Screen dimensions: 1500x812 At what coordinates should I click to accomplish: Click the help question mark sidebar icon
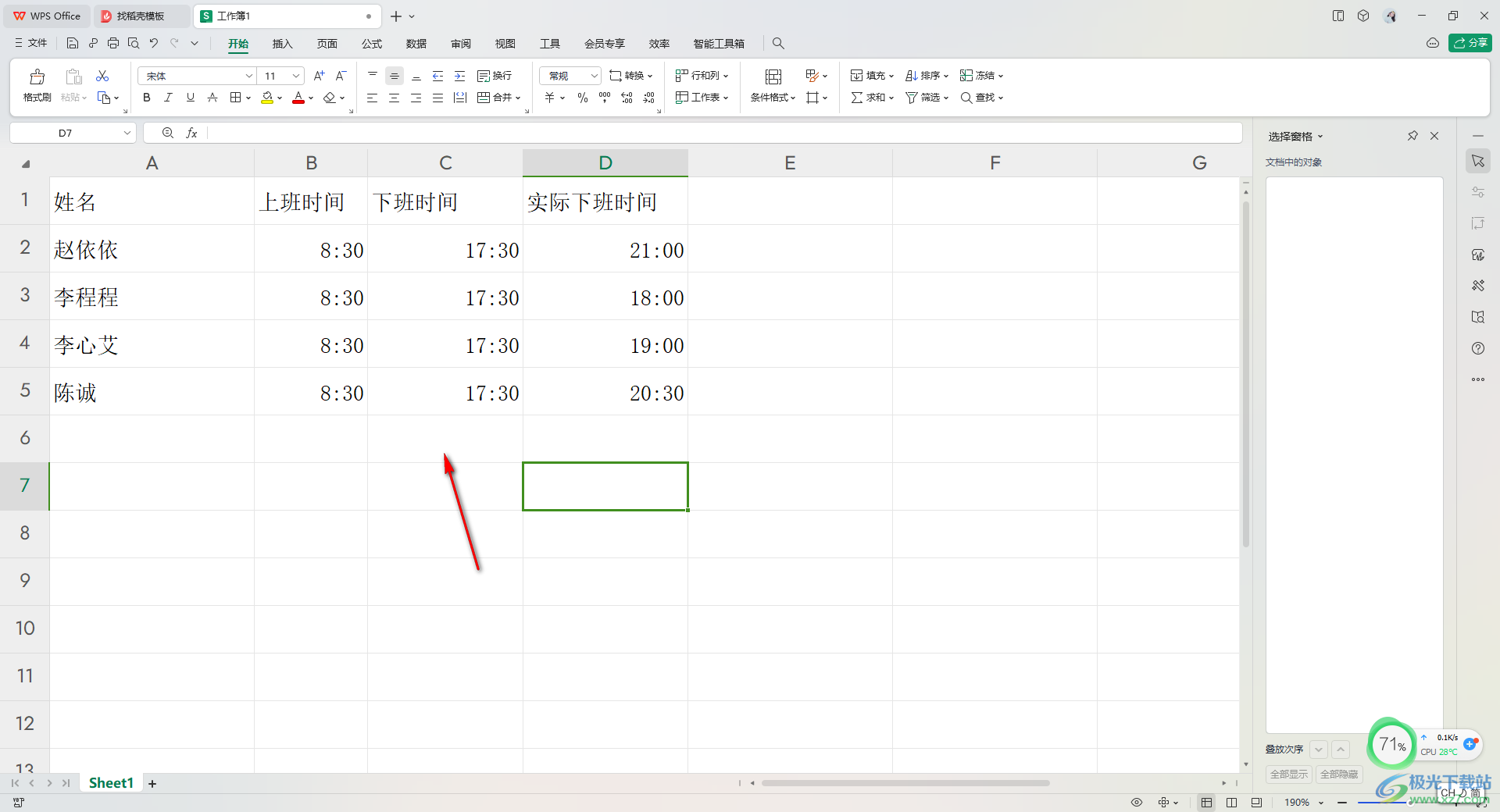point(1478,348)
